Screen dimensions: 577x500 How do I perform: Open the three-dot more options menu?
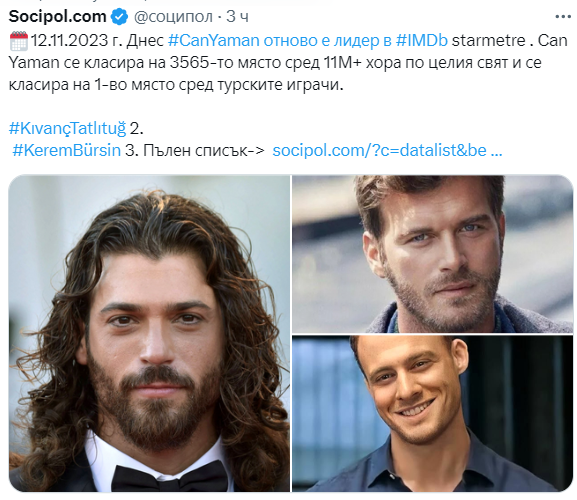(563, 17)
